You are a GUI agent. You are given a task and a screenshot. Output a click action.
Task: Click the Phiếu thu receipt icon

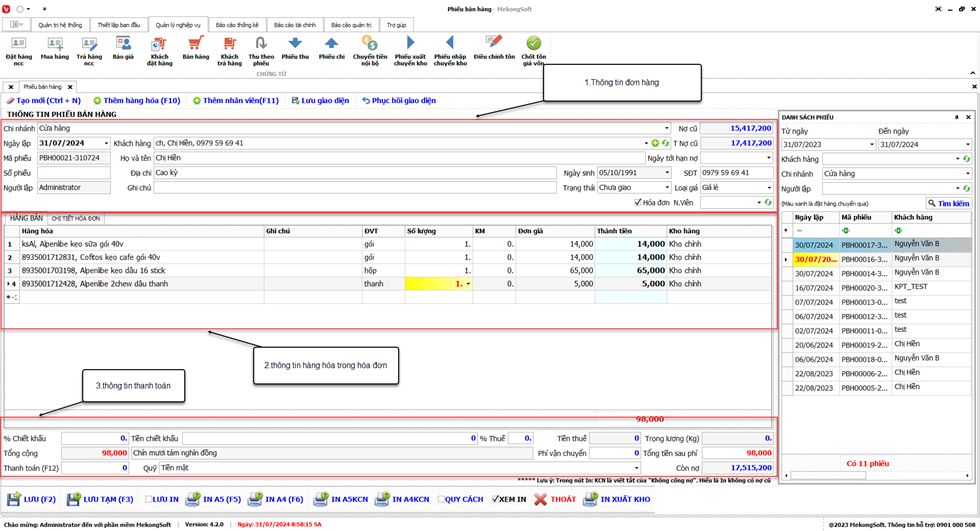point(295,48)
